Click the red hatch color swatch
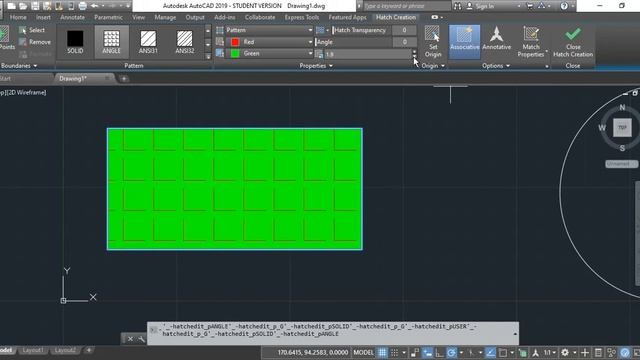Viewport: 640px width, 360px height. point(235,42)
